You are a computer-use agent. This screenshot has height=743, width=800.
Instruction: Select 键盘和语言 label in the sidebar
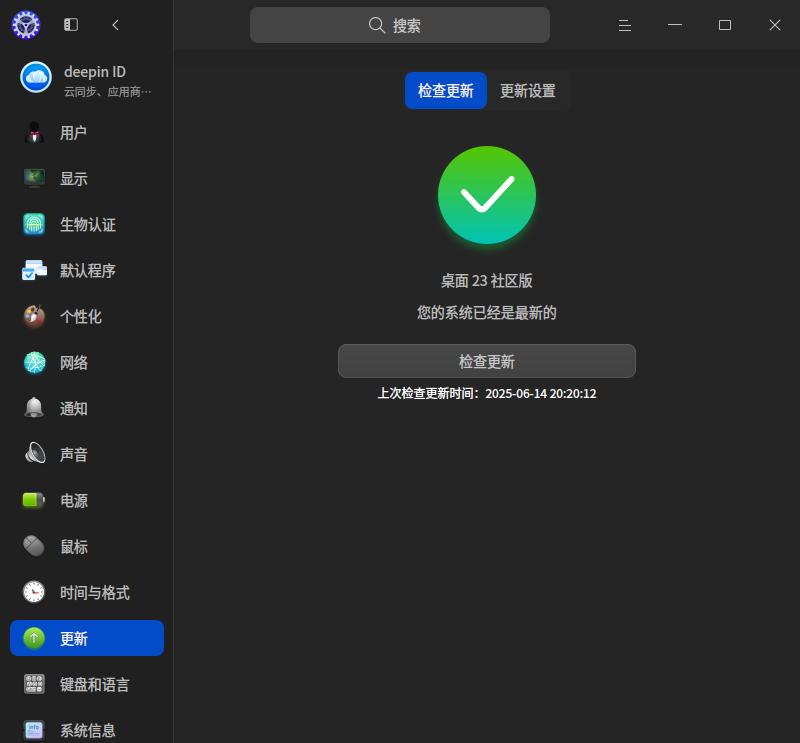point(94,684)
